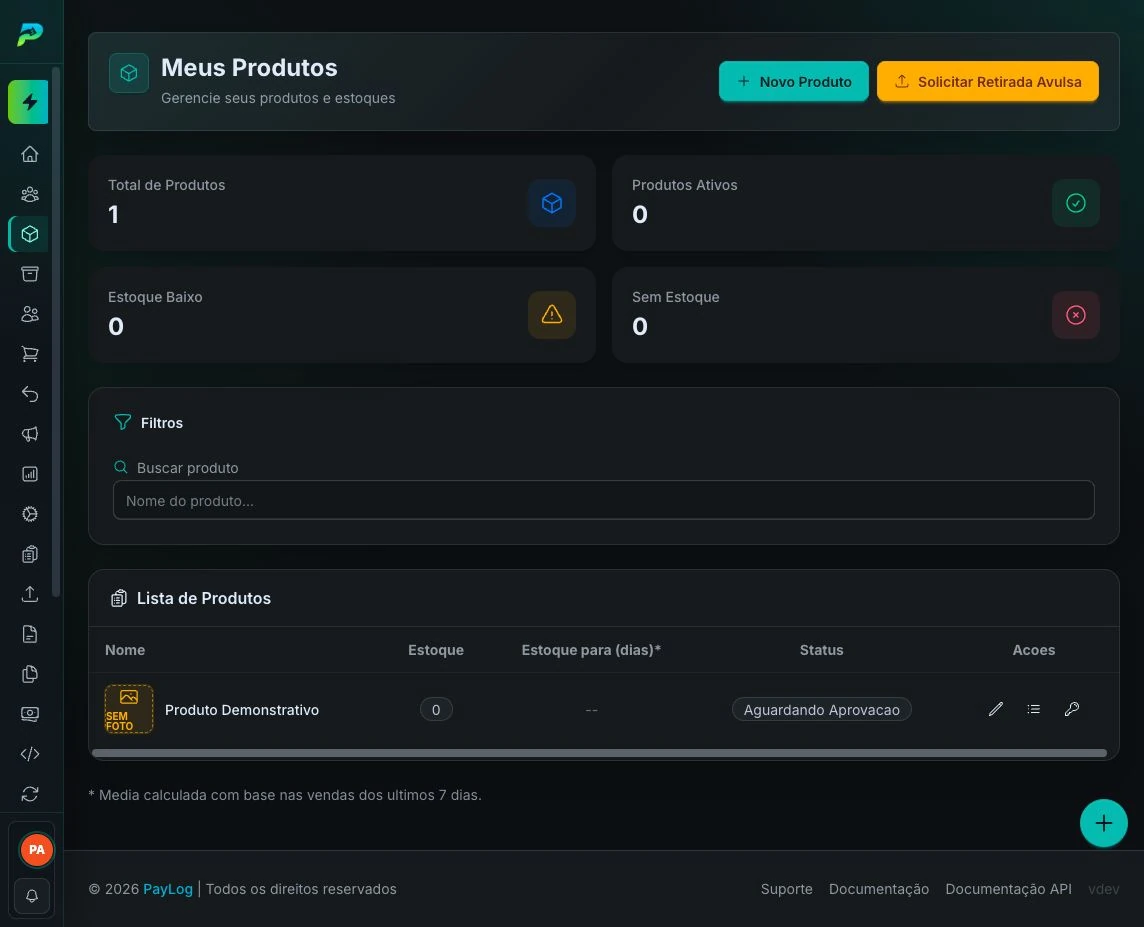Click the PayLog logo in the sidebar

(x=30, y=34)
